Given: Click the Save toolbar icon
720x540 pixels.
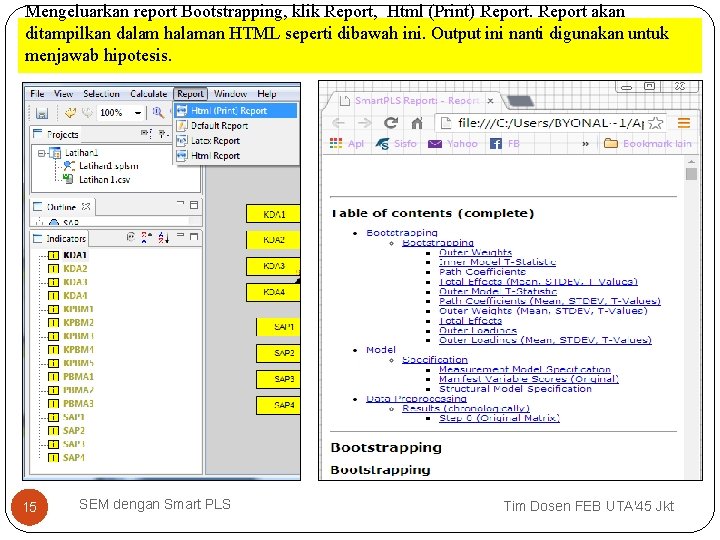Looking at the screenshot, I should click(42, 112).
